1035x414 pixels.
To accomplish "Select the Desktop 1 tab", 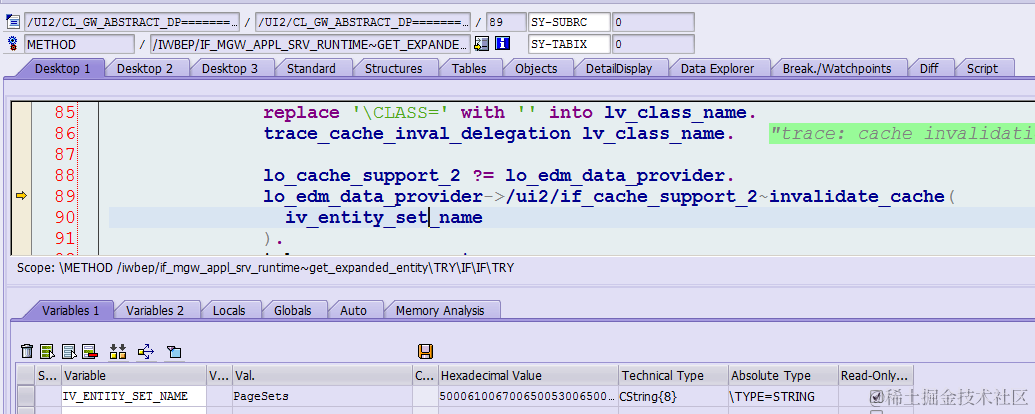I will click(x=62, y=68).
